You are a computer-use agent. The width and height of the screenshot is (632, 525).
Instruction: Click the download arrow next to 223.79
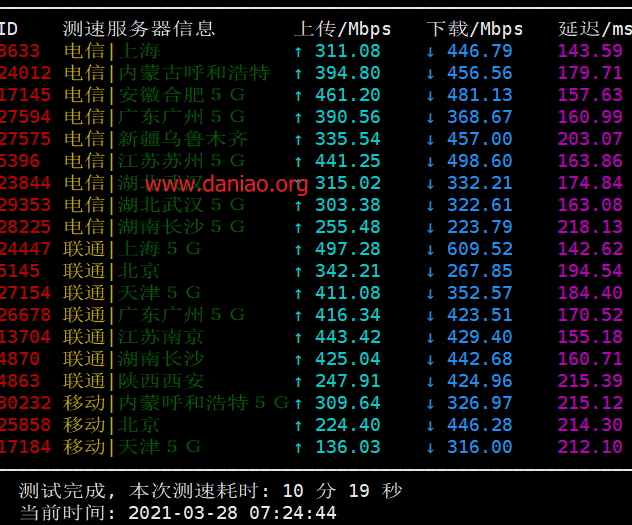[x=430, y=228]
